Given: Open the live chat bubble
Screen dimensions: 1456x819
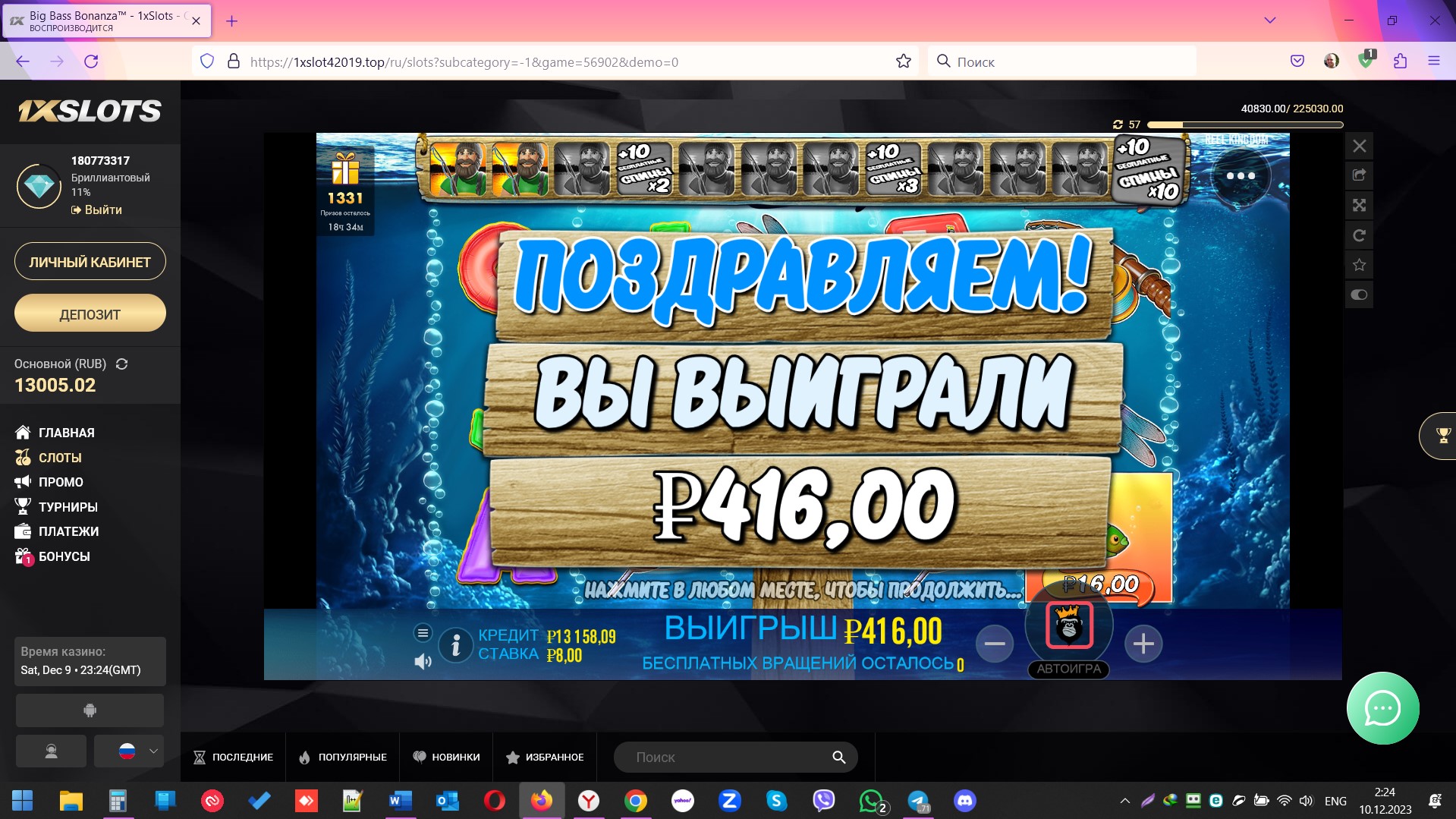Looking at the screenshot, I should pos(1382,709).
